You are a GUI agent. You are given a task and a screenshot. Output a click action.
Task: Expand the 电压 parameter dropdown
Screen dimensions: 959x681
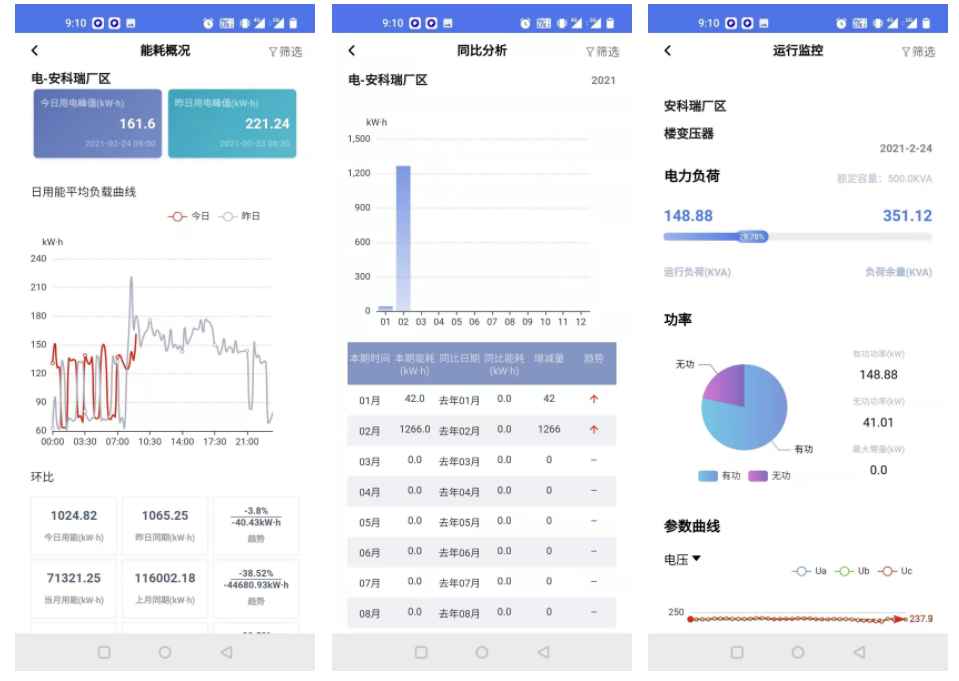[x=682, y=559]
